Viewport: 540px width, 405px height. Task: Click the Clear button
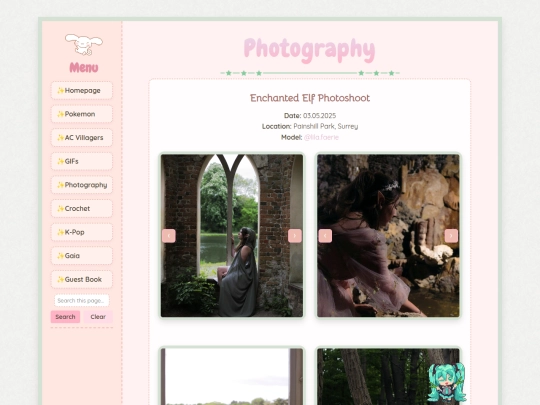point(98,317)
